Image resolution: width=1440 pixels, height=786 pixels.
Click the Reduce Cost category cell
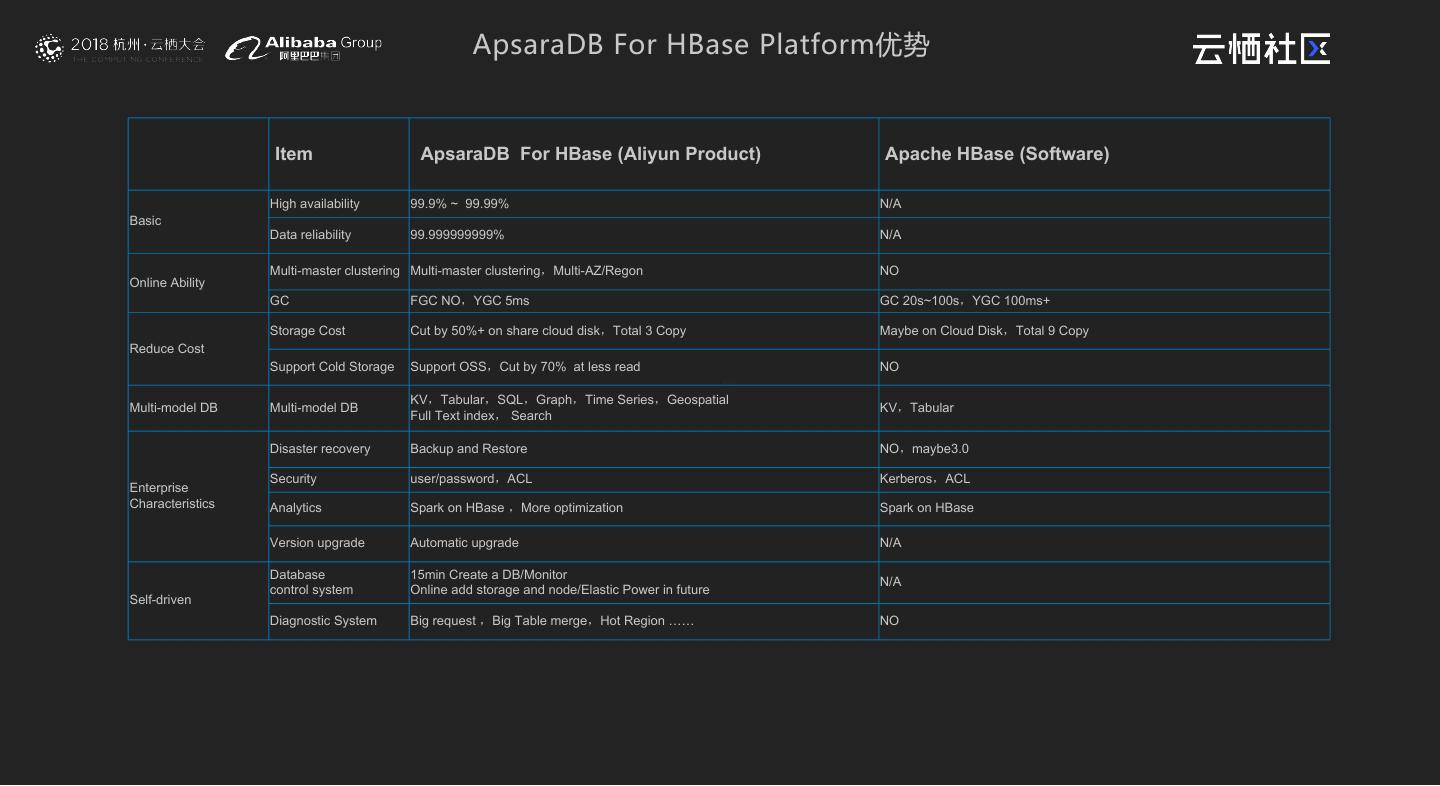tap(167, 349)
